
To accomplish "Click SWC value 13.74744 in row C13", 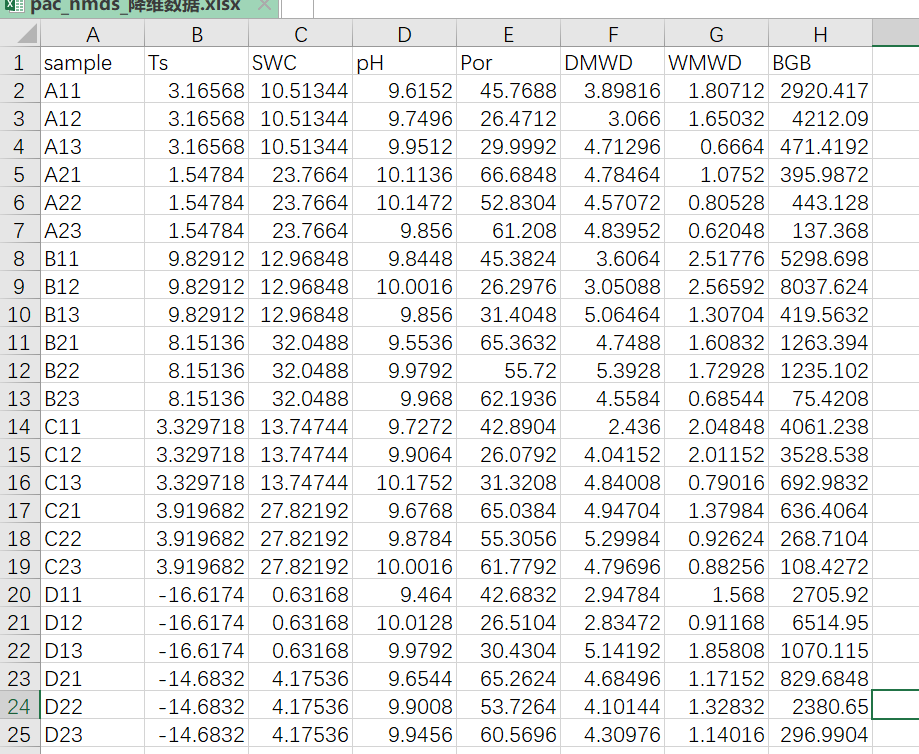I will click(x=301, y=482).
